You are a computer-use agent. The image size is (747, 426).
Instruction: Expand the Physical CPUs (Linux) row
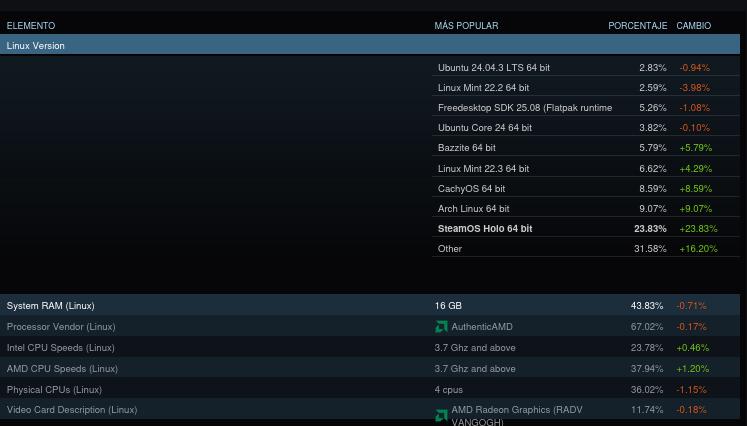(370, 389)
